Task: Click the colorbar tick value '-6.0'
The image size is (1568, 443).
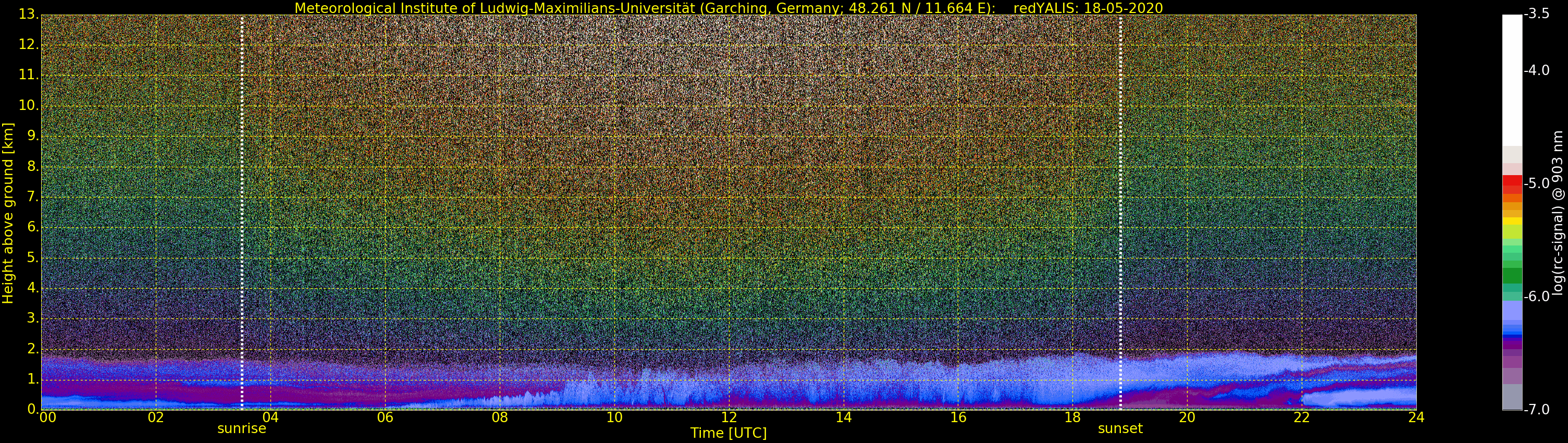Action: tap(1537, 297)
